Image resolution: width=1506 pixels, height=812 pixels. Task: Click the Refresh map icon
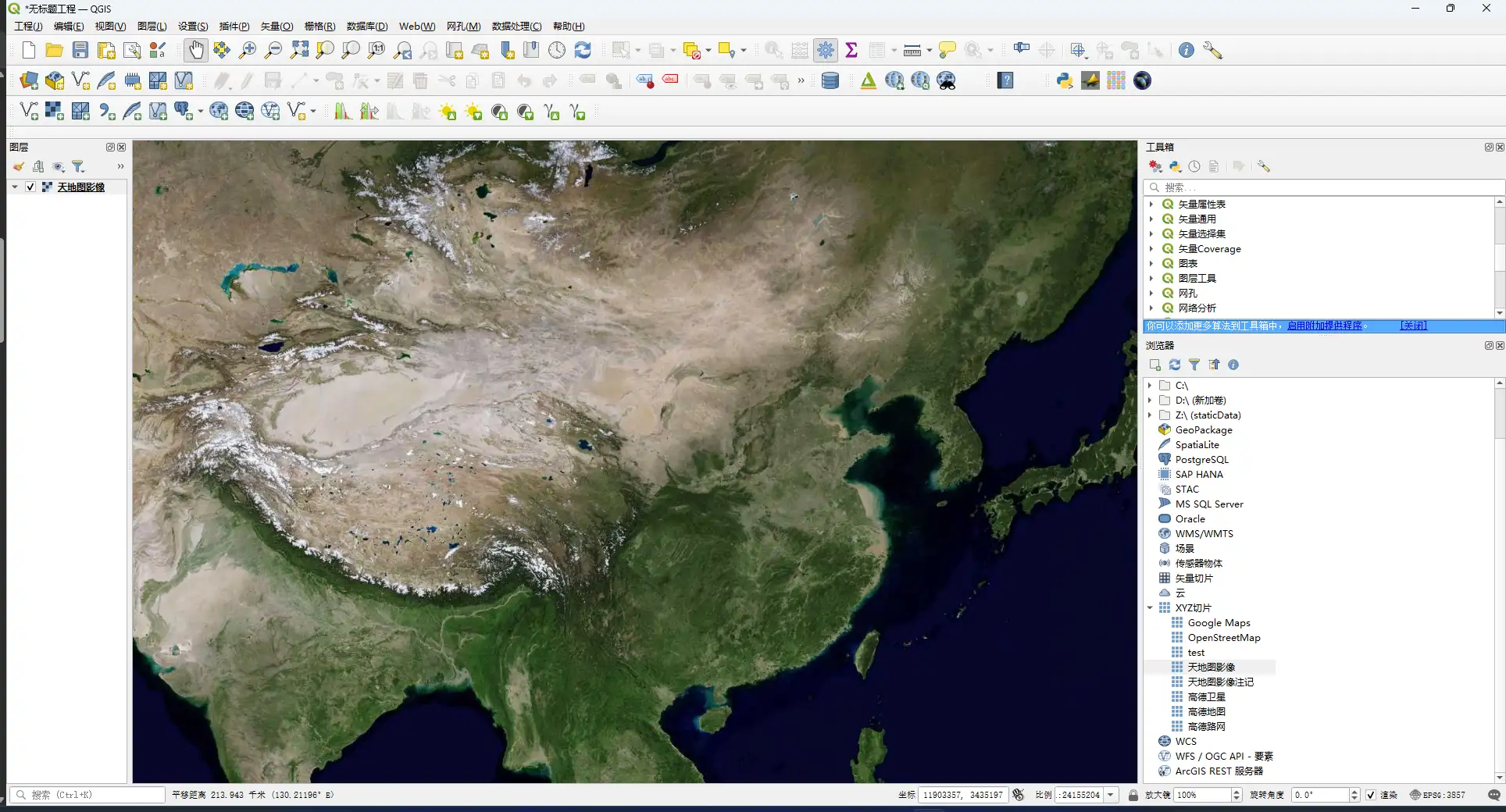pos(583,51)
